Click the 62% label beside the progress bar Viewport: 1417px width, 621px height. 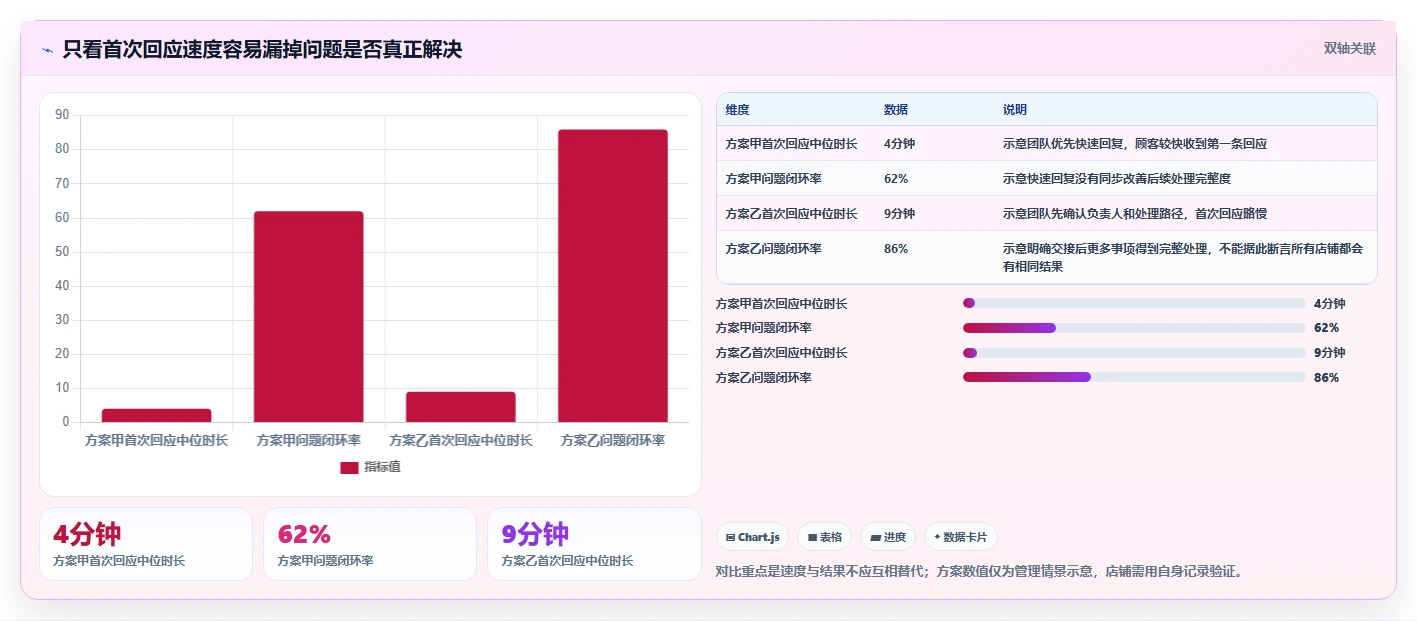click(x=1326, y=328)
